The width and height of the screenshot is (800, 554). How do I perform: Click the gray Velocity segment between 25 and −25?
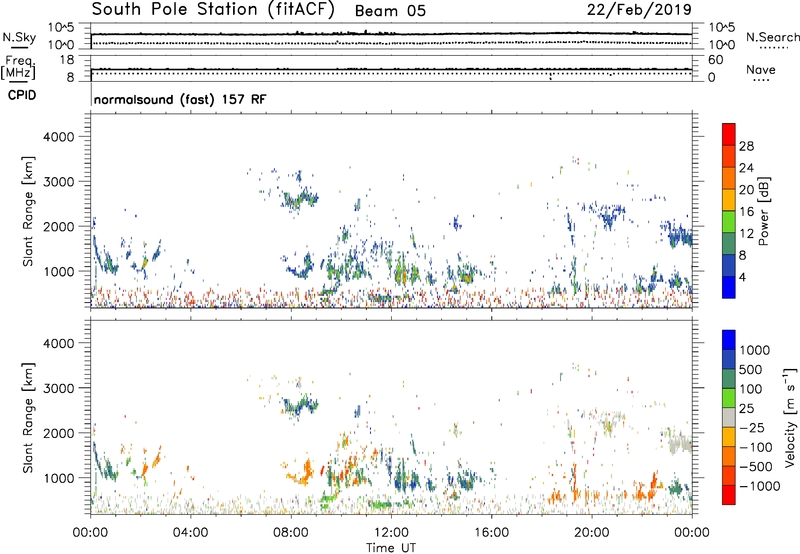pos(729,417)
